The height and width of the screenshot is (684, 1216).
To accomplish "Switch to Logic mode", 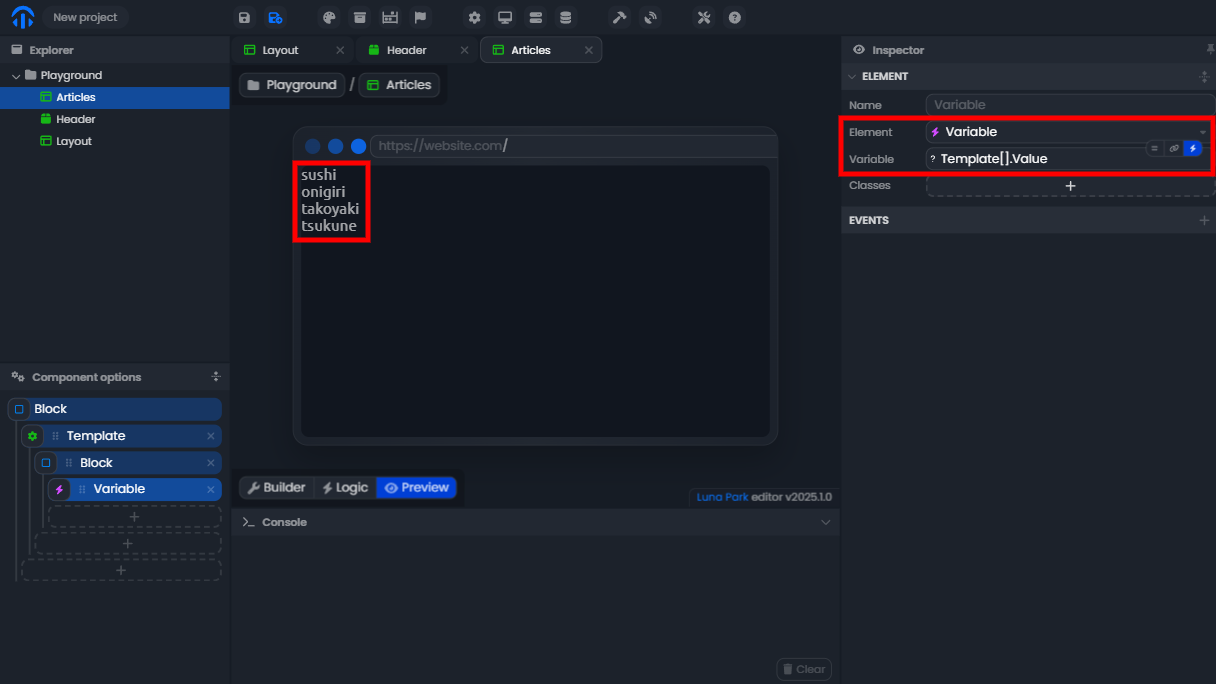I will [345, 488].
